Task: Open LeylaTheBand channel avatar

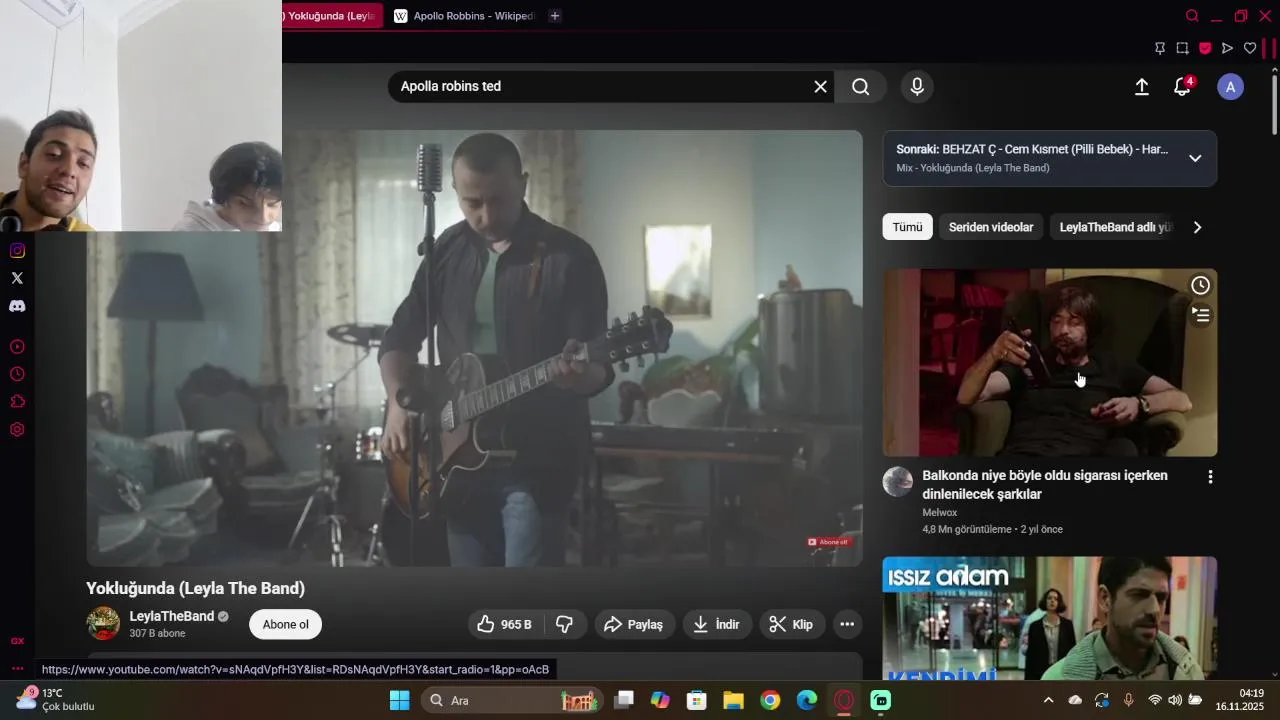Action: coord(103,624)
